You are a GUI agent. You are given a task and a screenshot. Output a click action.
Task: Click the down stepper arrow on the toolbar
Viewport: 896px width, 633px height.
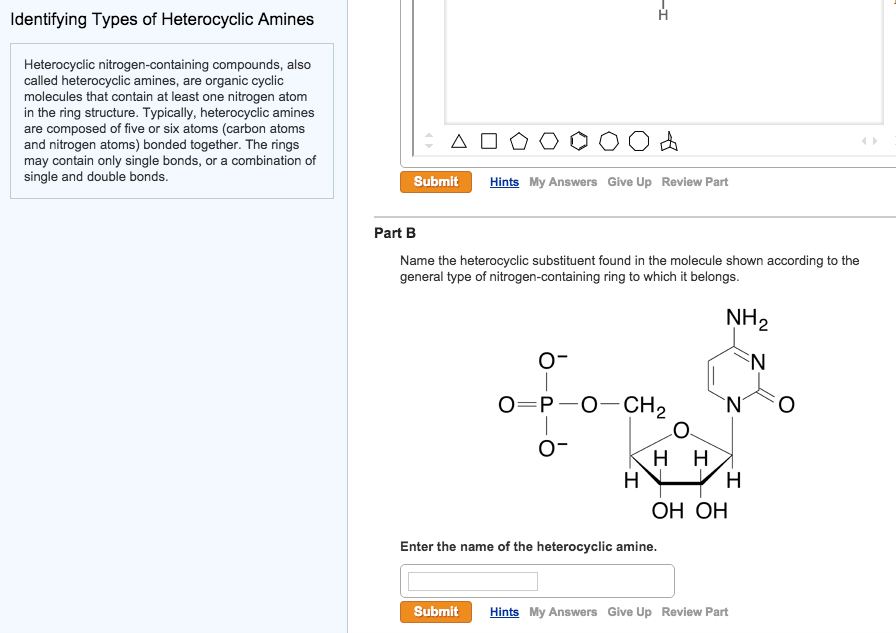[x=430, y=148]
